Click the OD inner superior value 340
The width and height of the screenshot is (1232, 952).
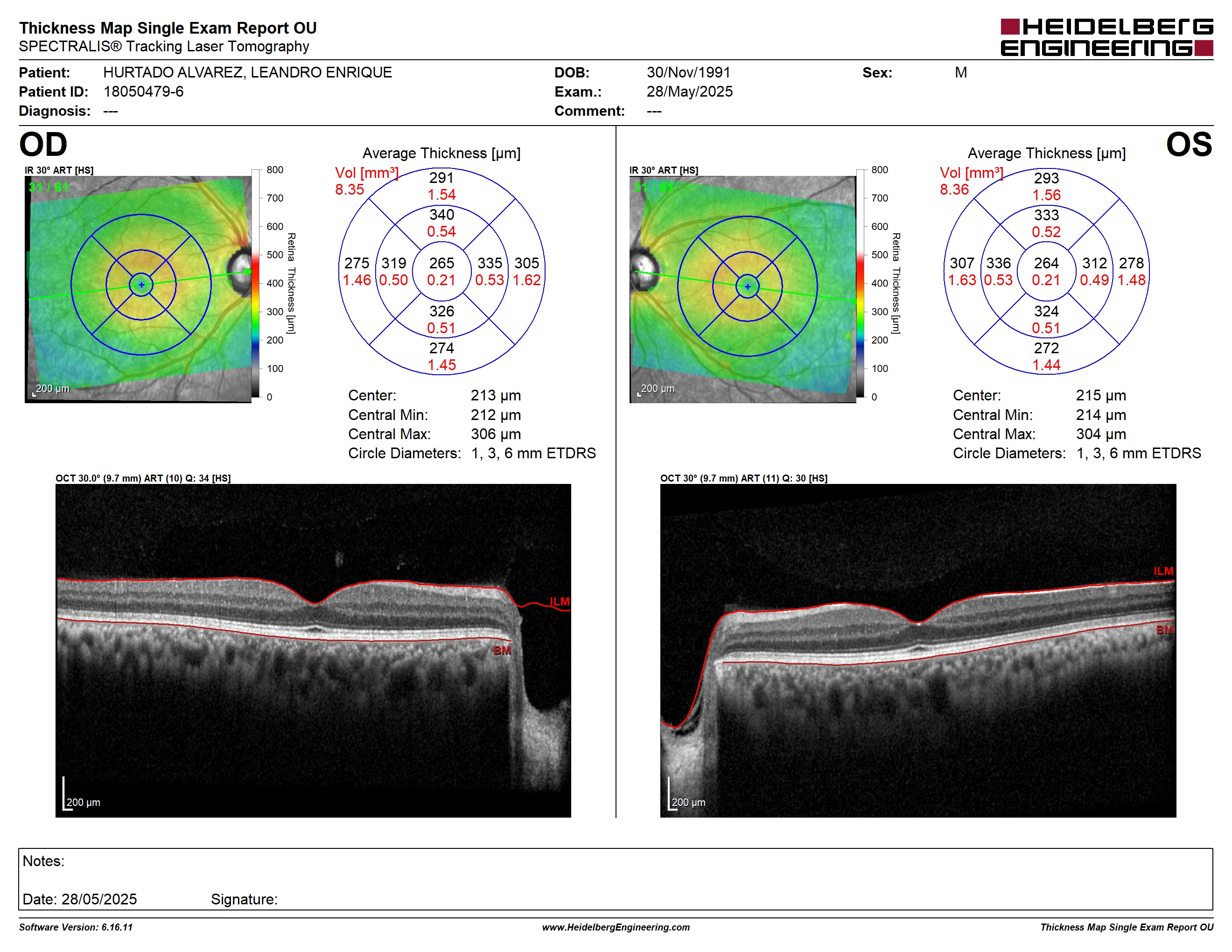[x=441, y=215]
